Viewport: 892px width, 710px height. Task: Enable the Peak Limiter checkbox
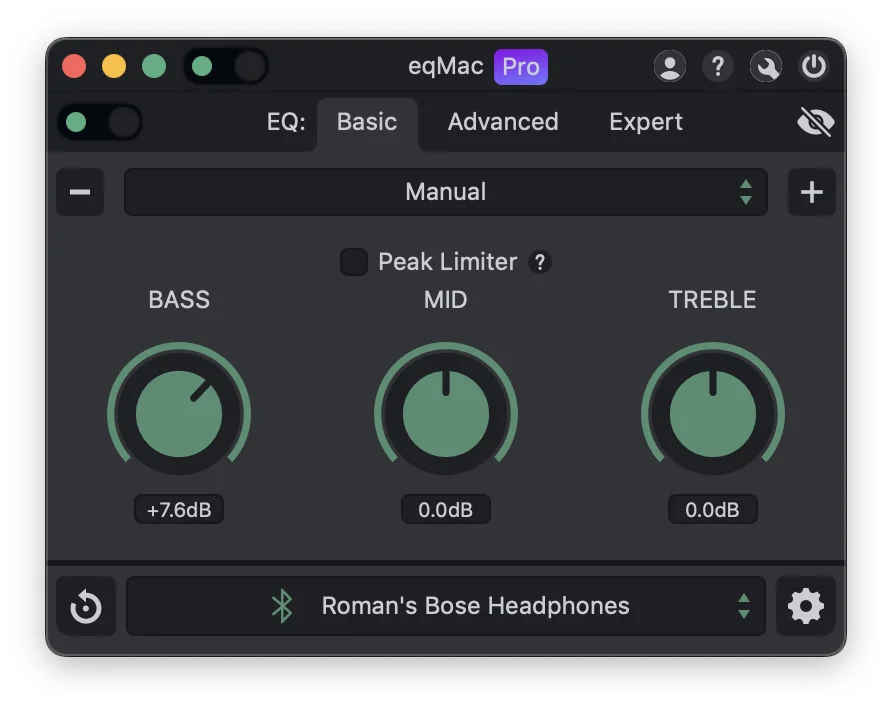tap(353, 262)
